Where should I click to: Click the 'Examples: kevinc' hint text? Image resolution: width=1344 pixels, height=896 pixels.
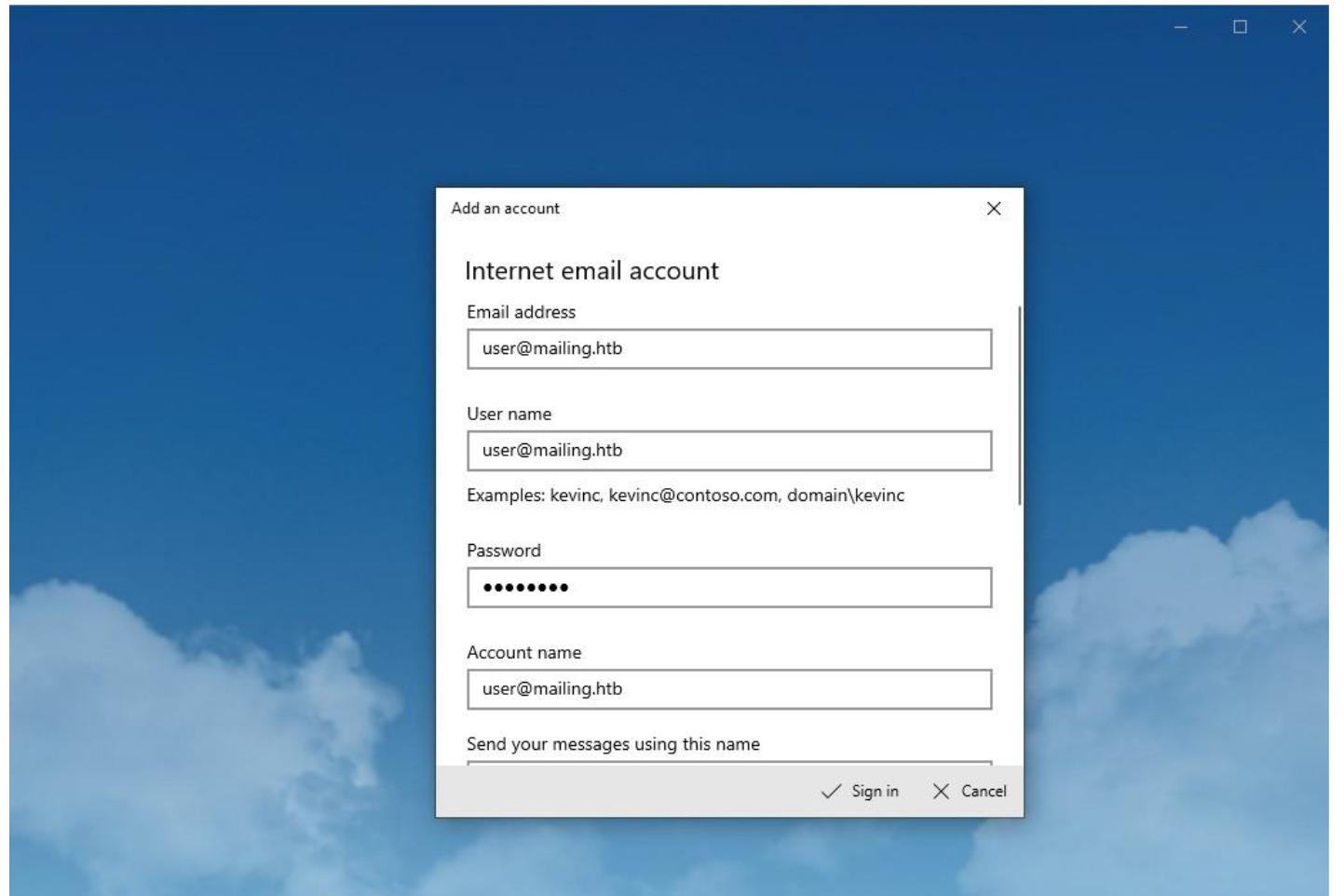tap(686, 496)
